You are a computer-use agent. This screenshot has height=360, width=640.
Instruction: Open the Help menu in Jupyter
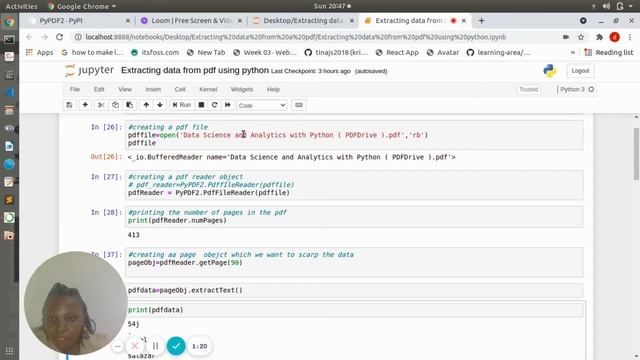[273, 89]
